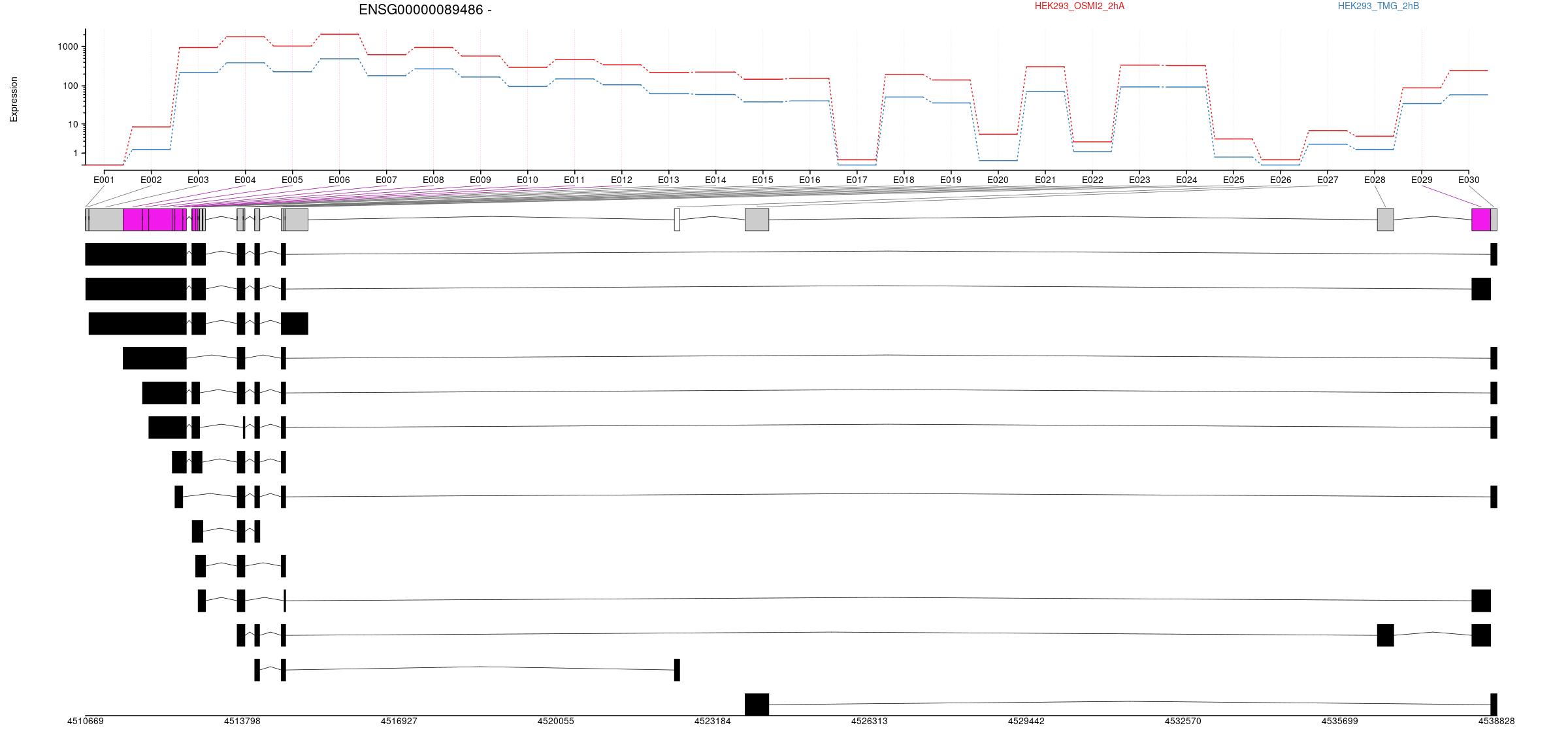
Task: Click exon bin label E024
Action: pos(1186,180)
